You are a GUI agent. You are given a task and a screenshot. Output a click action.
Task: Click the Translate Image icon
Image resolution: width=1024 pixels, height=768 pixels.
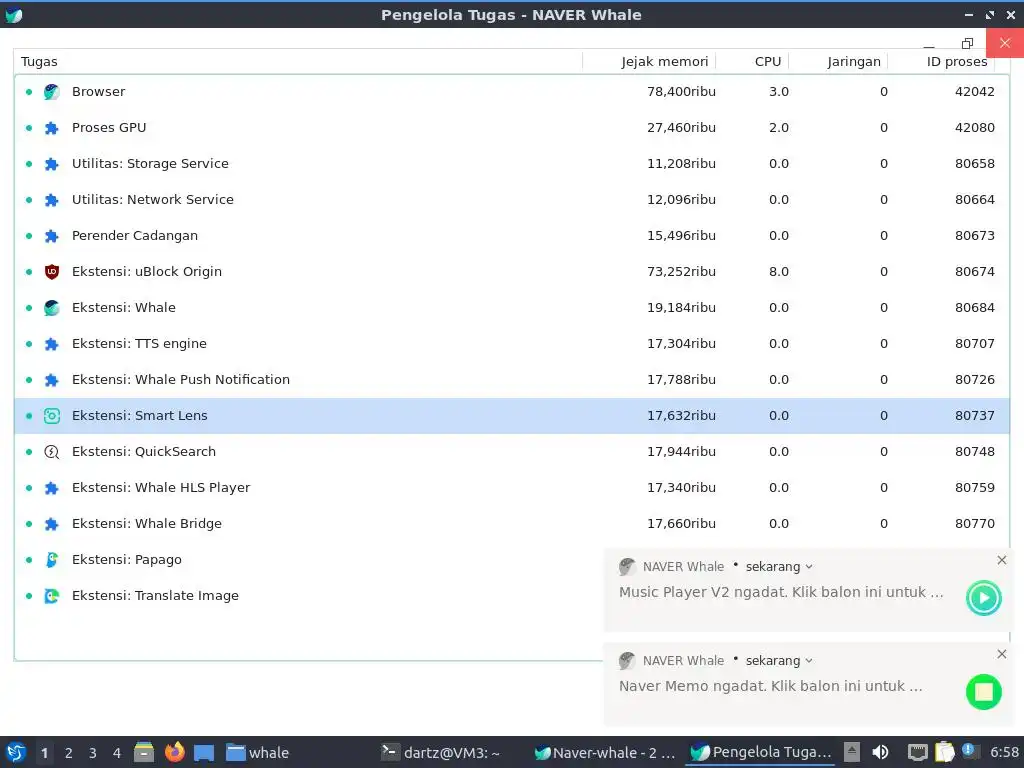point(52,596)
